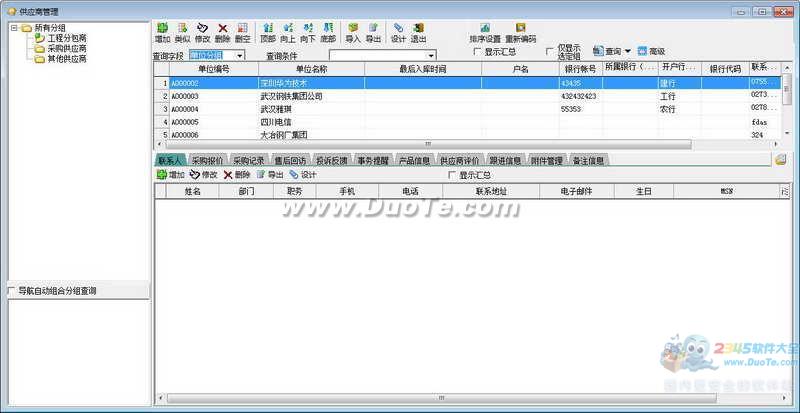The height and width of the screenshot is (413, 800).
Task: Check 导航自动组合分组查询 option
Action: tap(11, 291)
